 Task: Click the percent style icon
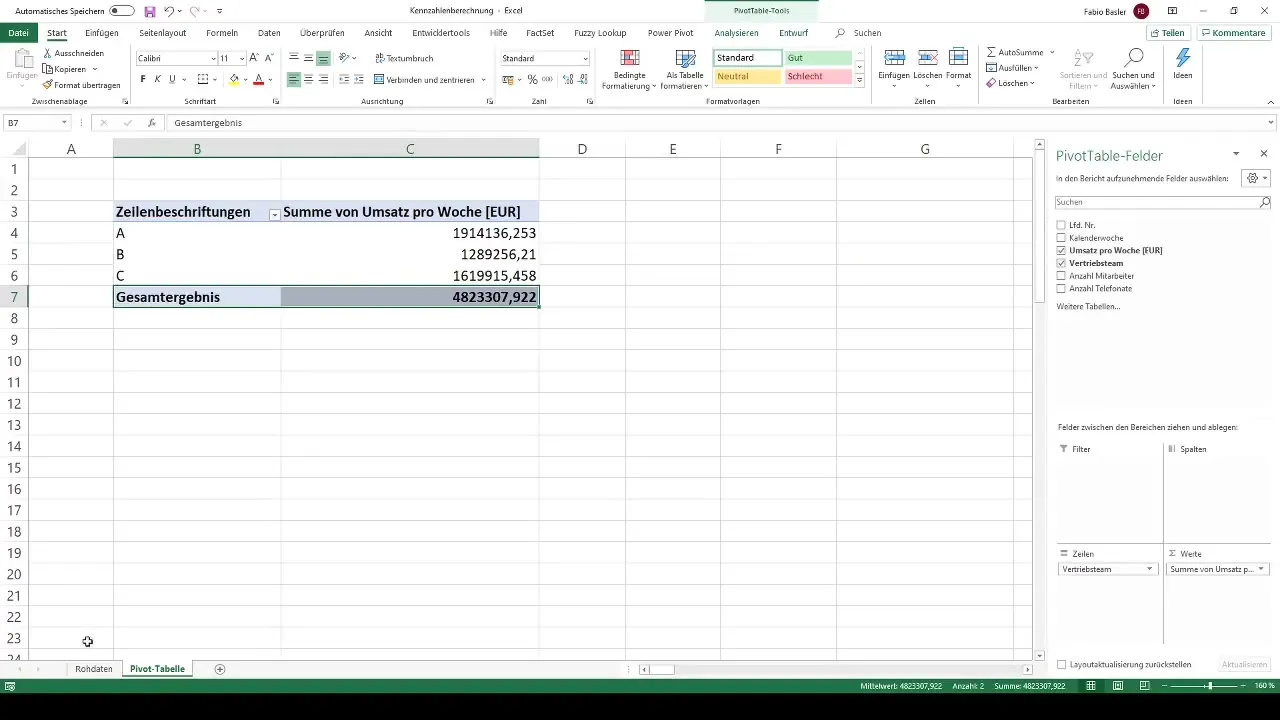click(532, 79)
